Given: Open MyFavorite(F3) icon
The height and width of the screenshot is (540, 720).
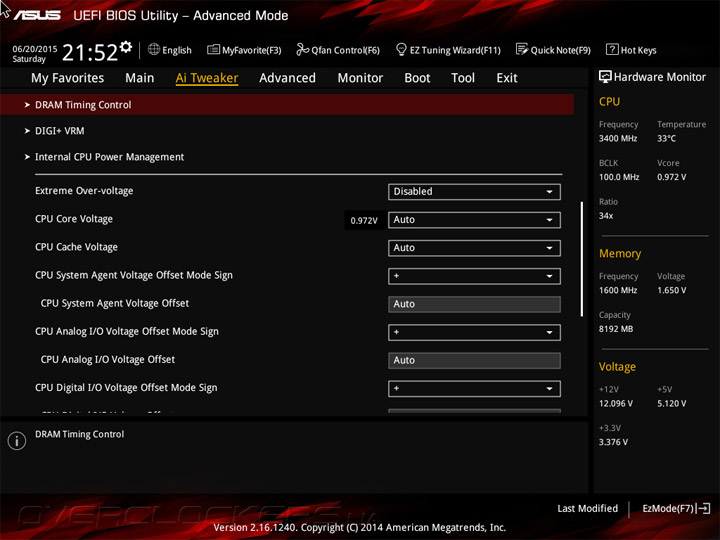Looking at the screenshot, I should tap(213, 50).
